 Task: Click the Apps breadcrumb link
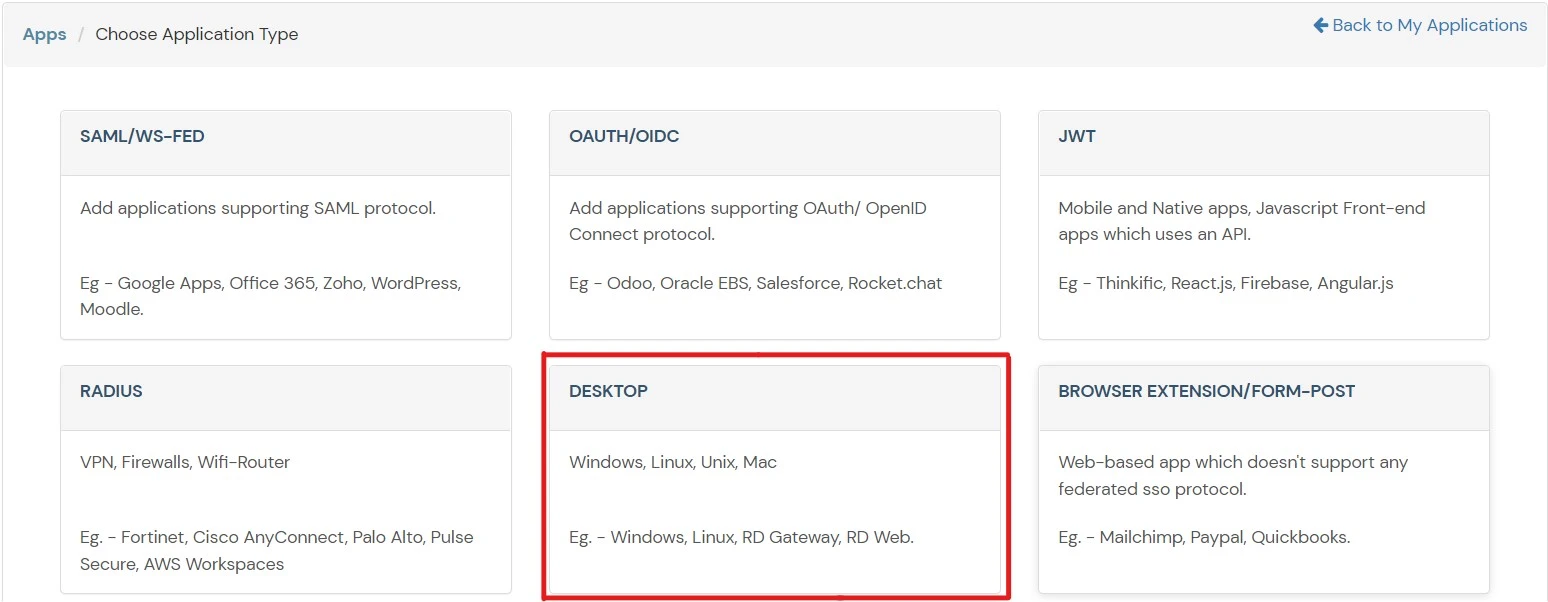[x=44, y=34]
